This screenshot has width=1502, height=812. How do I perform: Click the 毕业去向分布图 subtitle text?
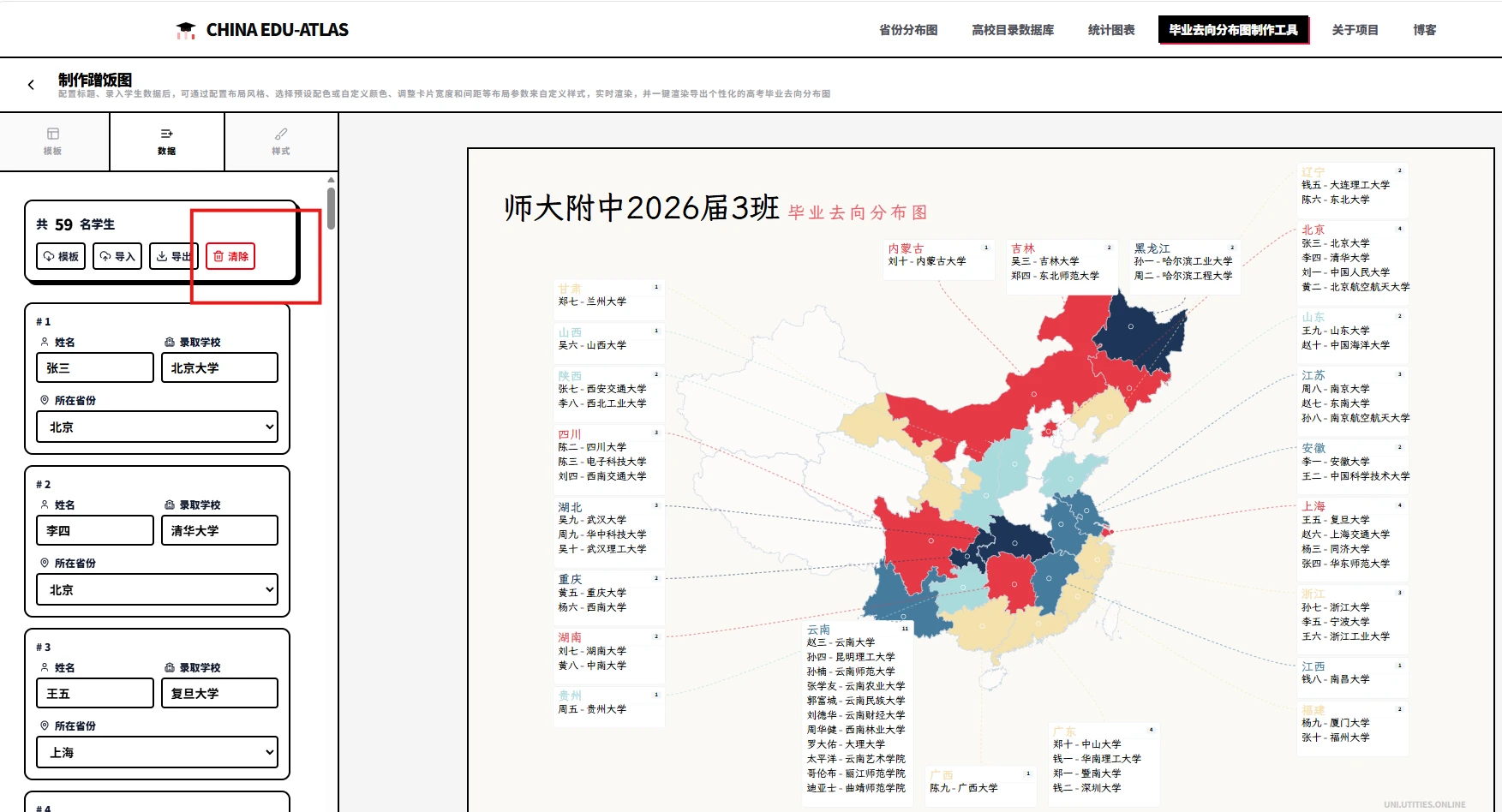tap(858, 212)
